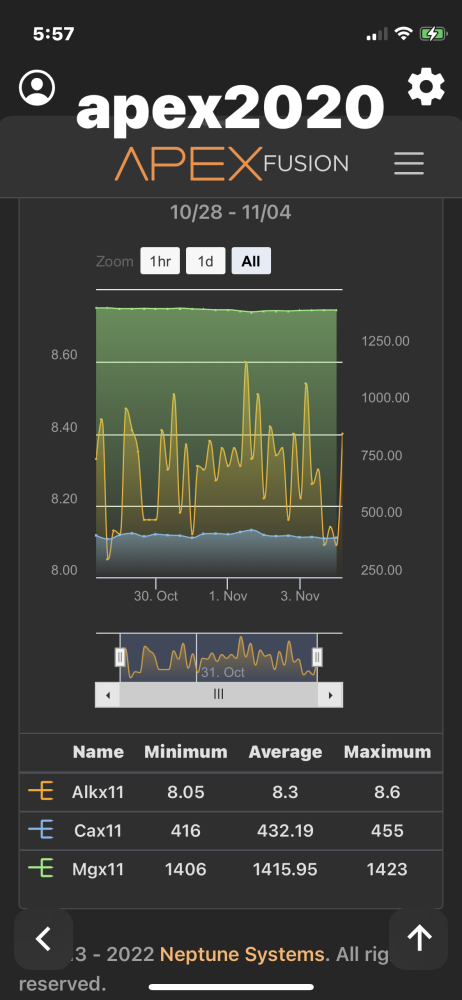Tap the Wi-Fi icon in status bar

pos(403,34)
